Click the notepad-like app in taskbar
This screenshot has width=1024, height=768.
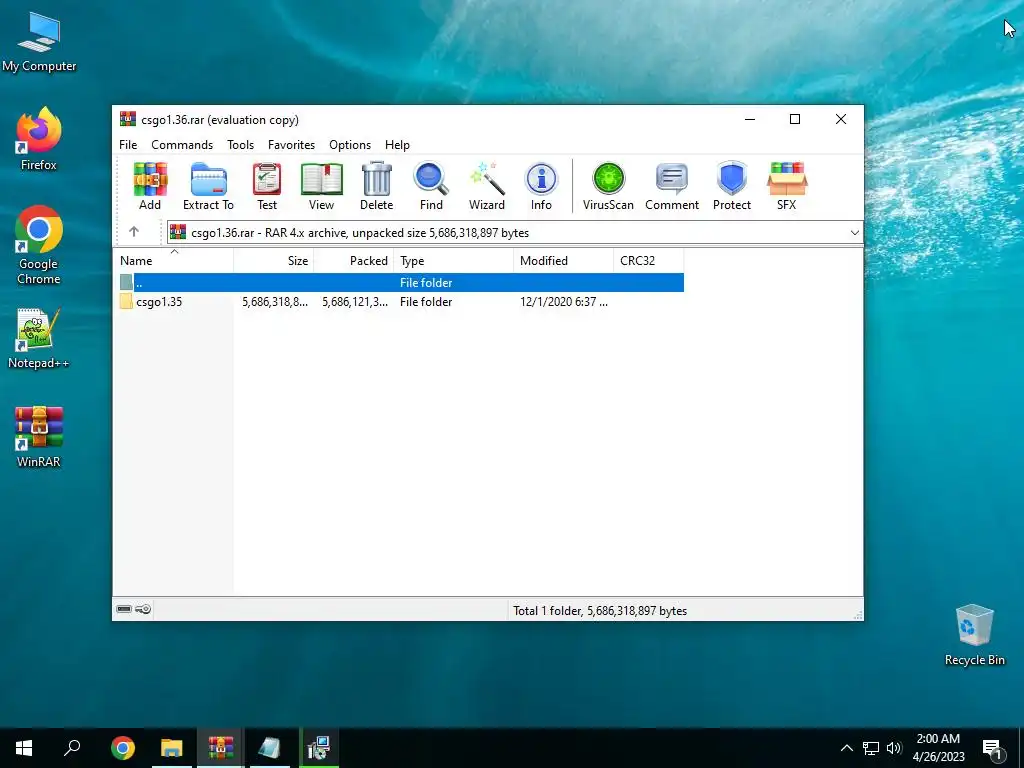pyautogui.click(x=269, y=748)
